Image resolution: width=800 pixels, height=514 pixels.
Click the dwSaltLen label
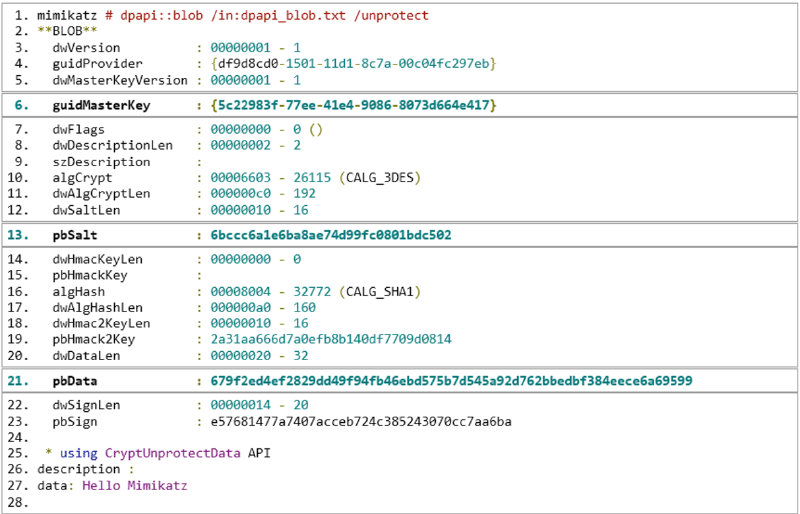(86, 210)
